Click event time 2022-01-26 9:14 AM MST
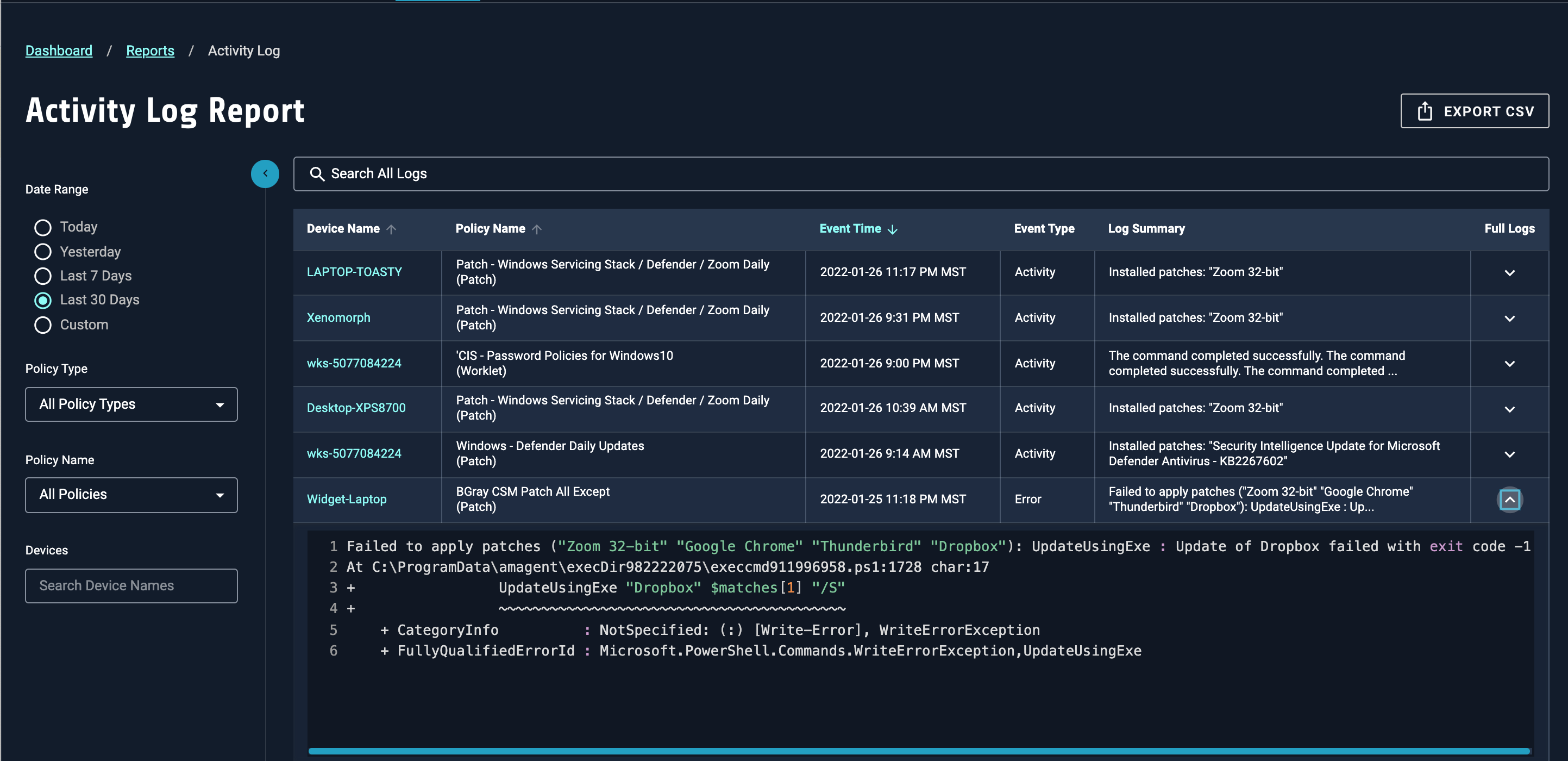The image size is (1568, 761). (x=889, y=453)
